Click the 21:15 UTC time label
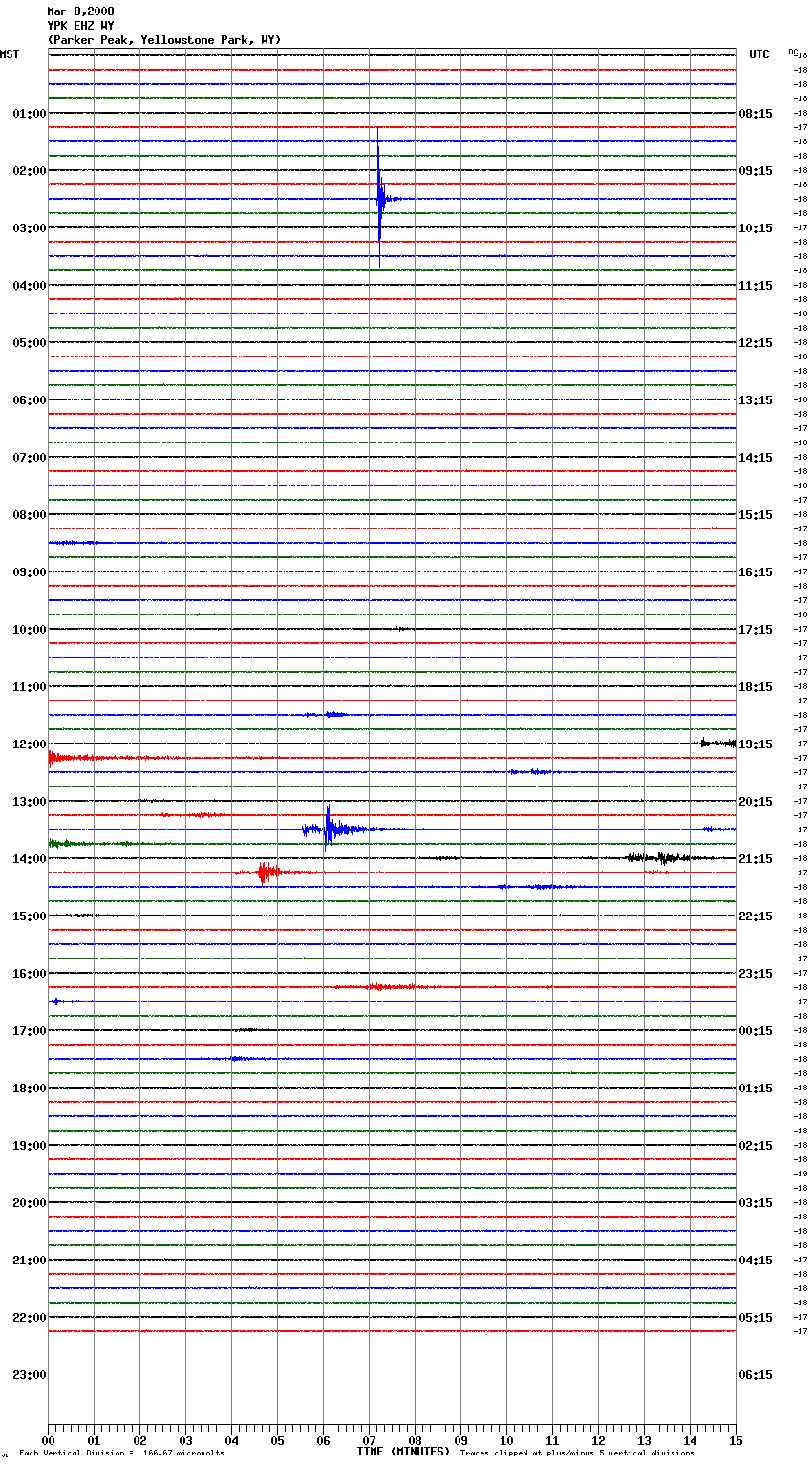 [x=756, y=859]
